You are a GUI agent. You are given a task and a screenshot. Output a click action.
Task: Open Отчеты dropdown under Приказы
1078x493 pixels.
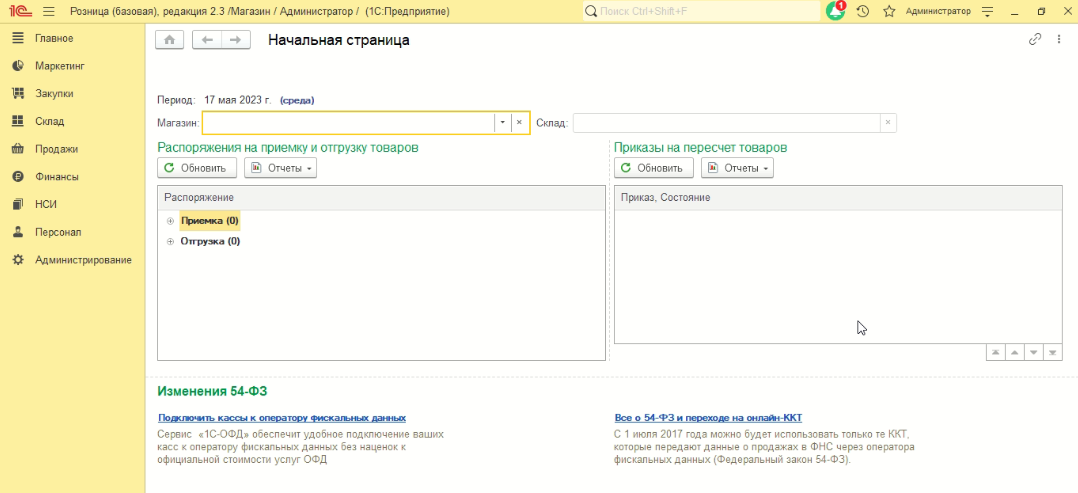pyautogui.click(x=737, y=168)
